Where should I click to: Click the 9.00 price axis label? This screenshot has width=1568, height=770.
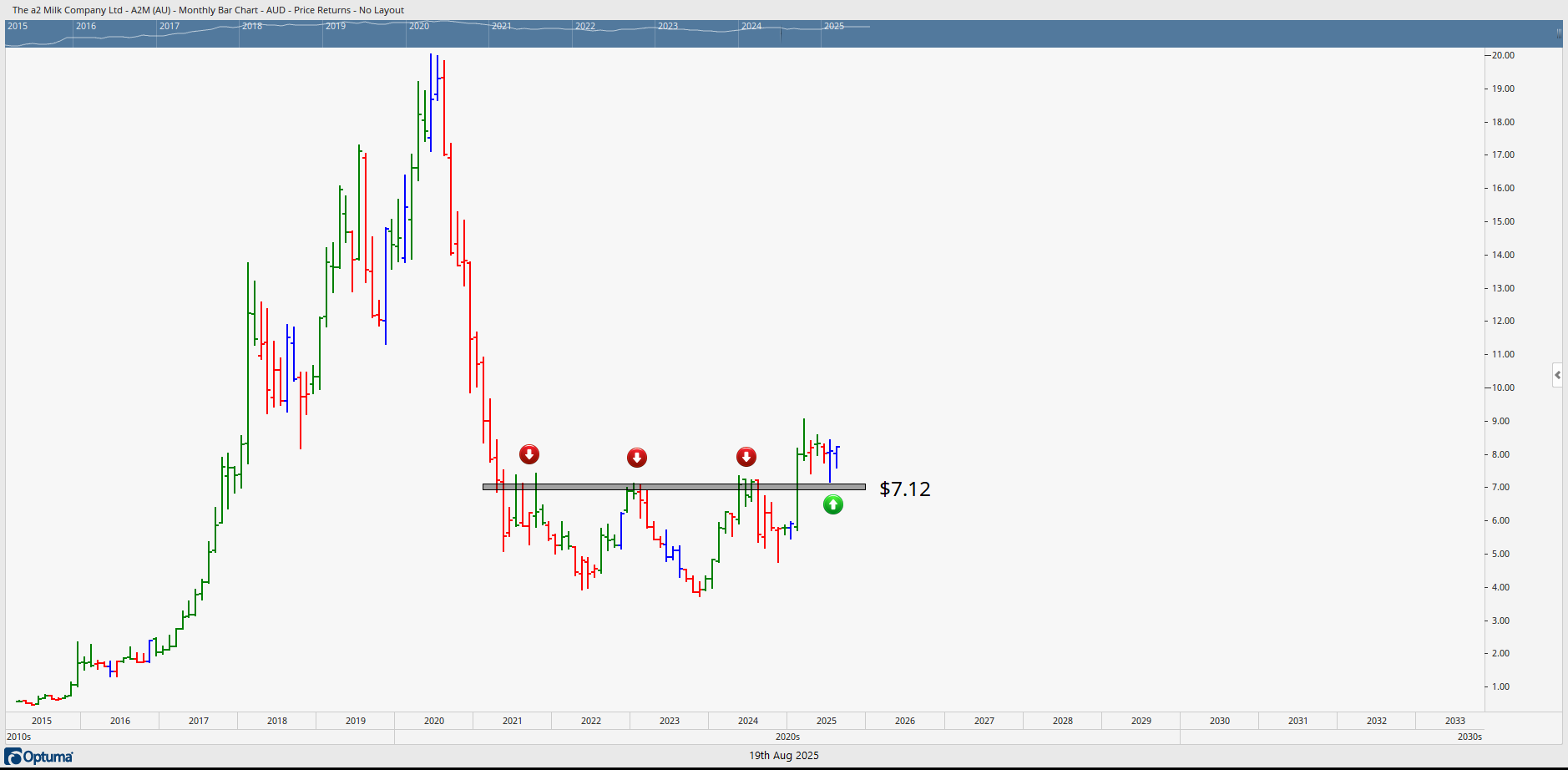1501,421
